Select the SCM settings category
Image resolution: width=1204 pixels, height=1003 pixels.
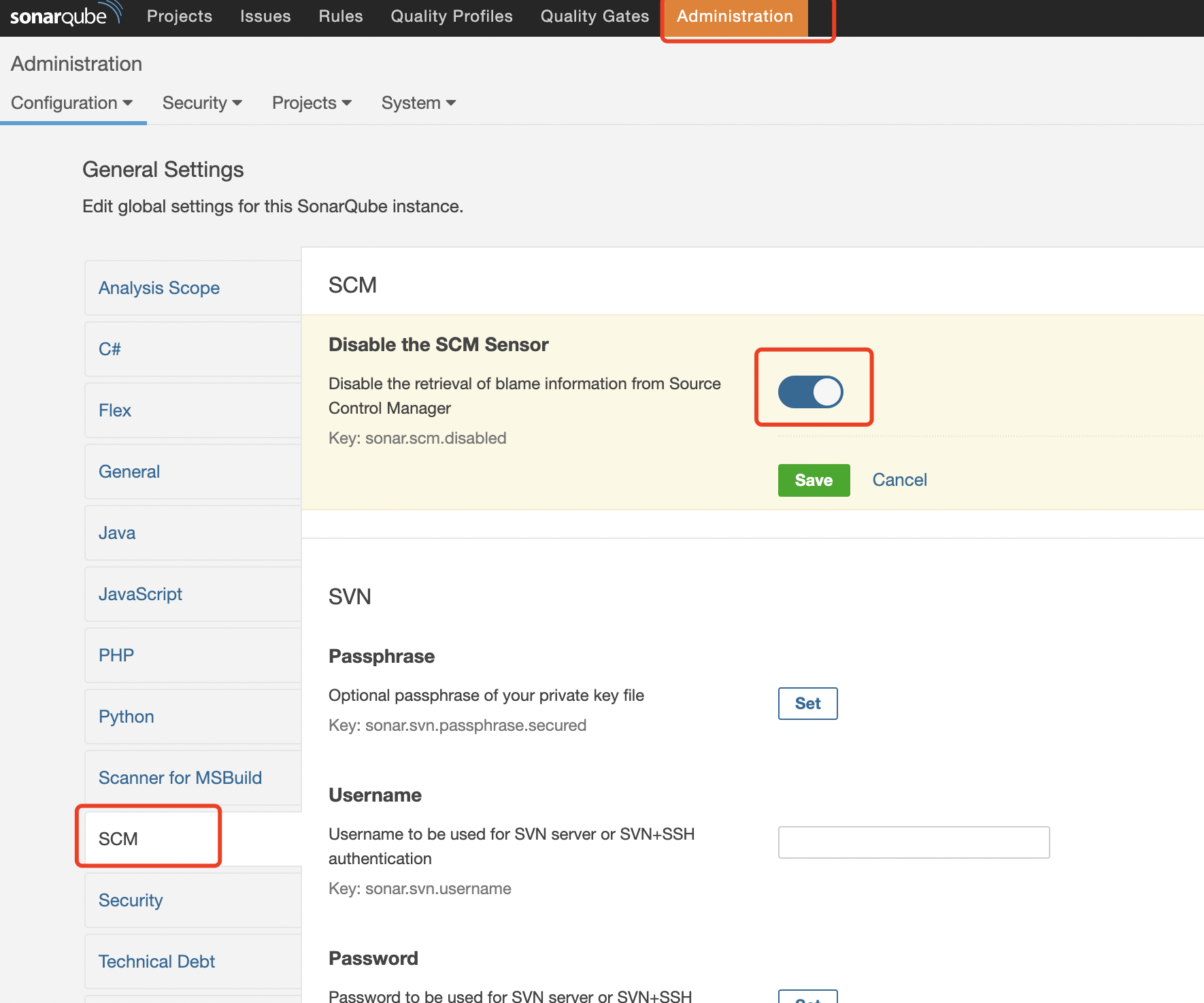click(x=193, y=839)
